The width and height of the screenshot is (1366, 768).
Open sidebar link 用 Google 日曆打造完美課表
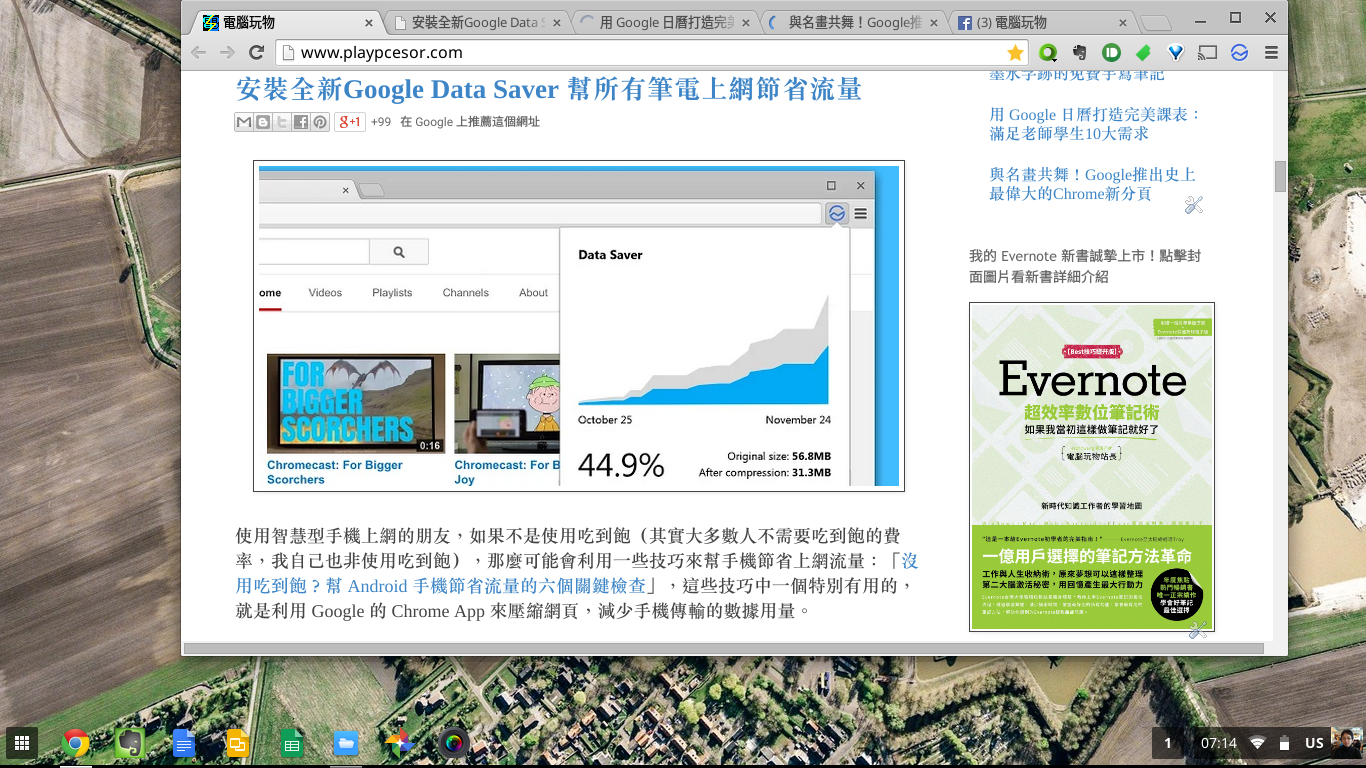pos(1095,124)
